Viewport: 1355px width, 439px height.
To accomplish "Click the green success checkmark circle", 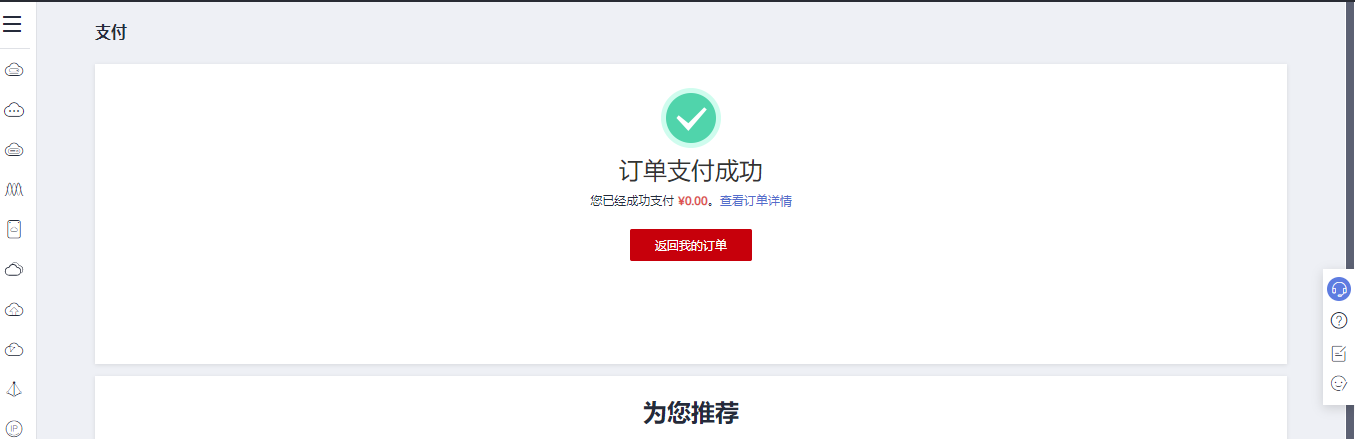I will click(x=691, y=118).
